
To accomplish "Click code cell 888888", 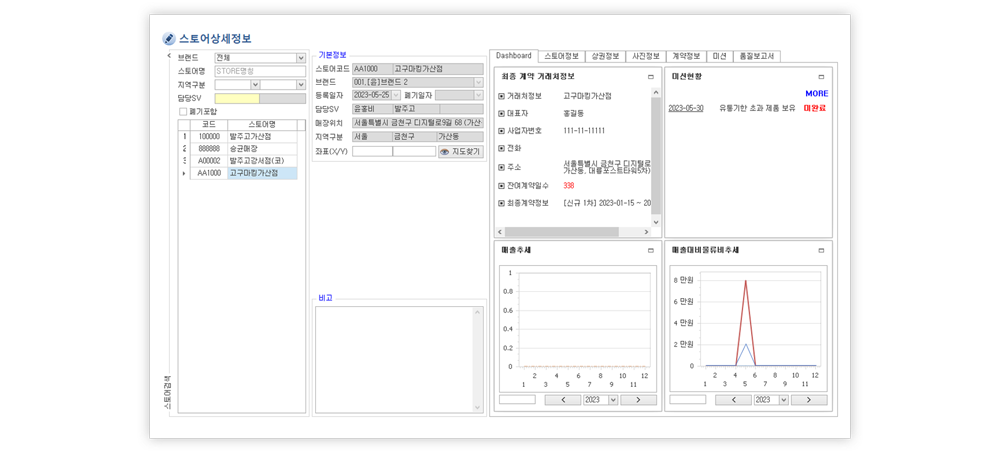I will [209, 149].
